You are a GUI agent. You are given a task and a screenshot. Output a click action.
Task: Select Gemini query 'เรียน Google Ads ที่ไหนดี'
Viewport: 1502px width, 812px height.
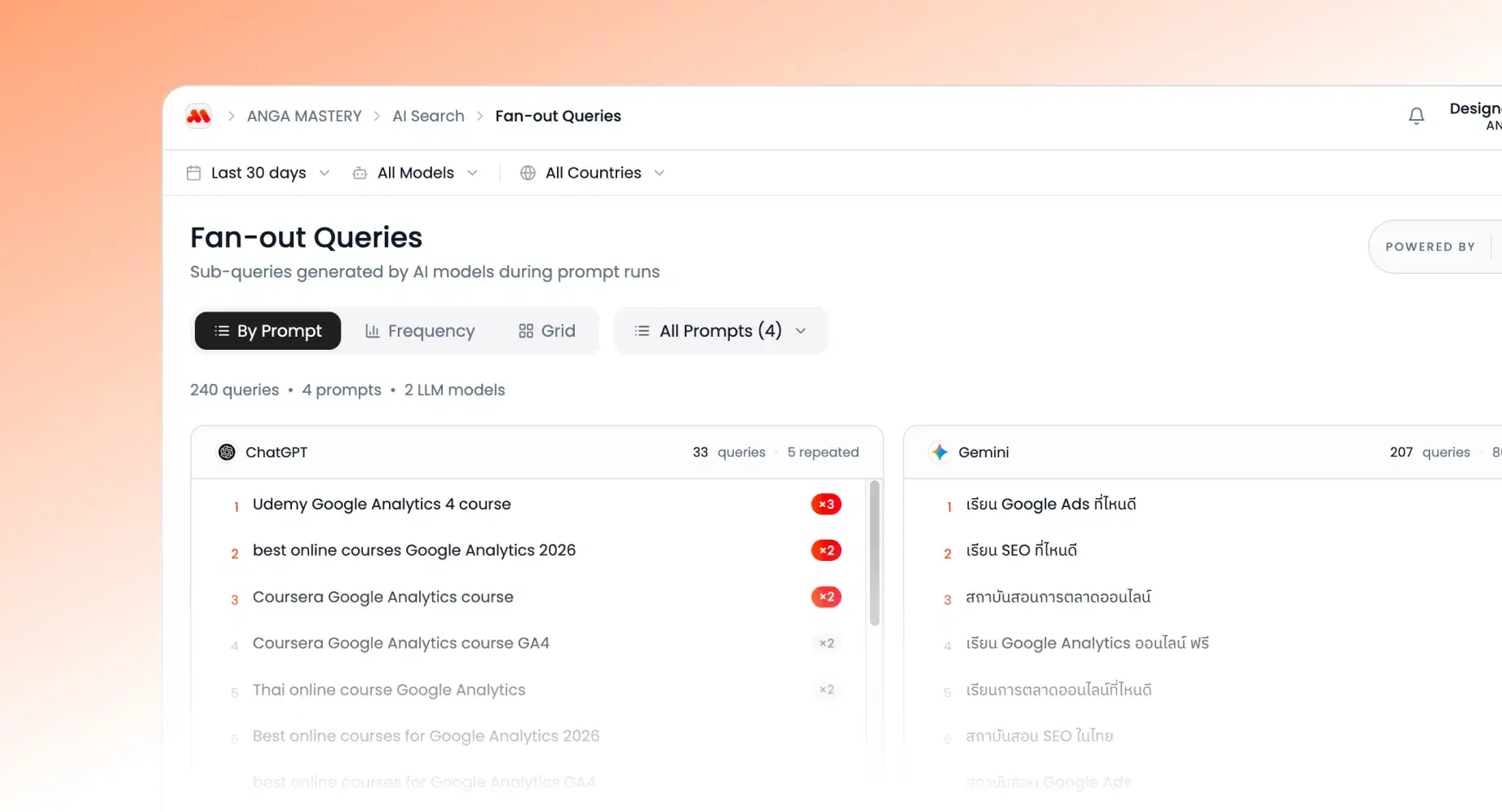1051,504
